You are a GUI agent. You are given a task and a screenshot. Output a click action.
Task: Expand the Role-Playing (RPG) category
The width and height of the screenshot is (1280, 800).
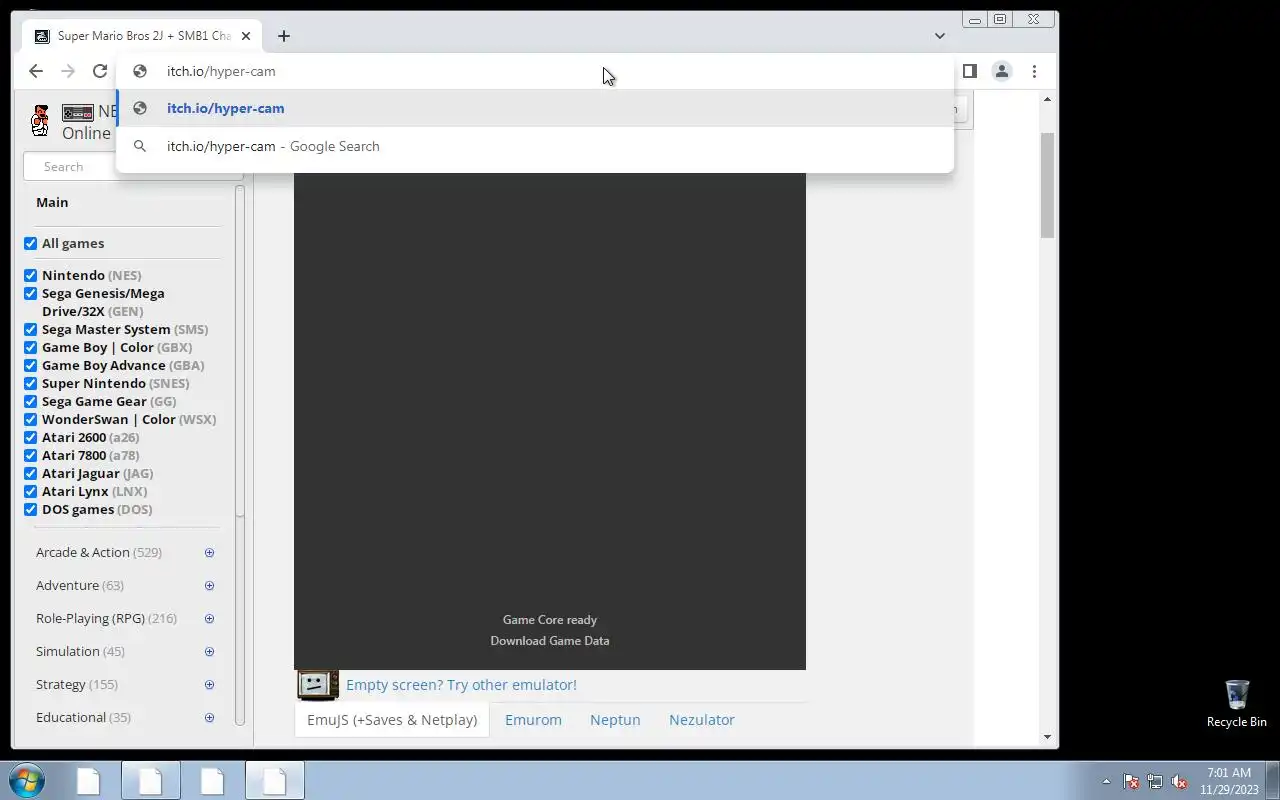pyautogui.click(x=209, y=618)
